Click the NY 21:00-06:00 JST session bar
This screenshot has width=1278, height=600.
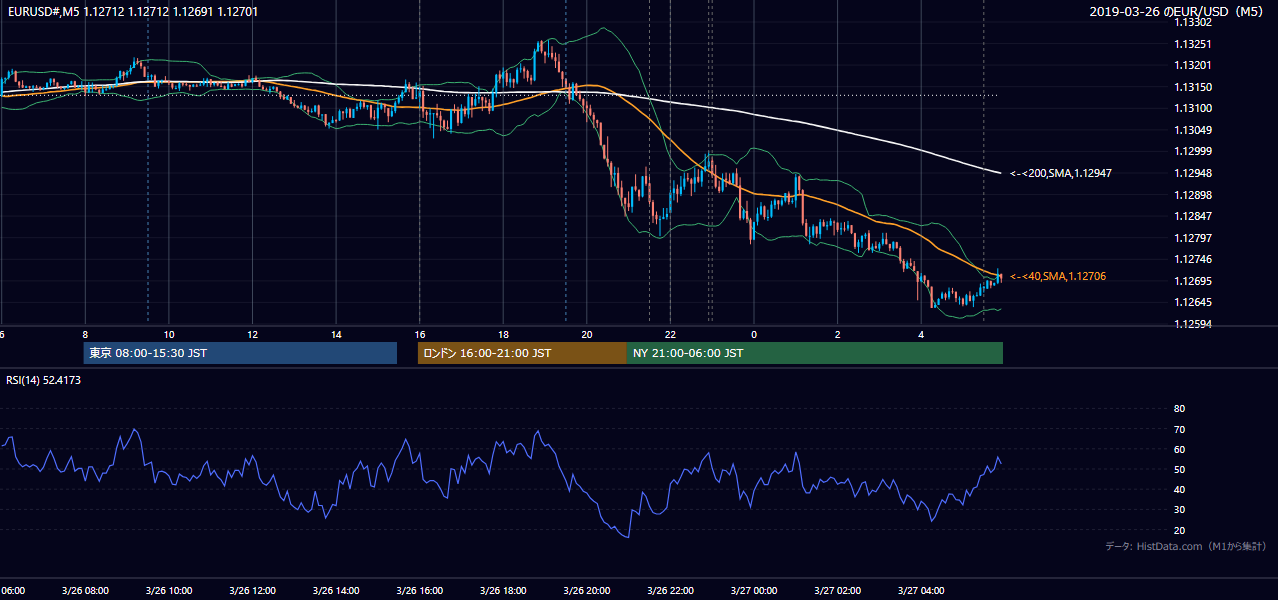point(815,353)
